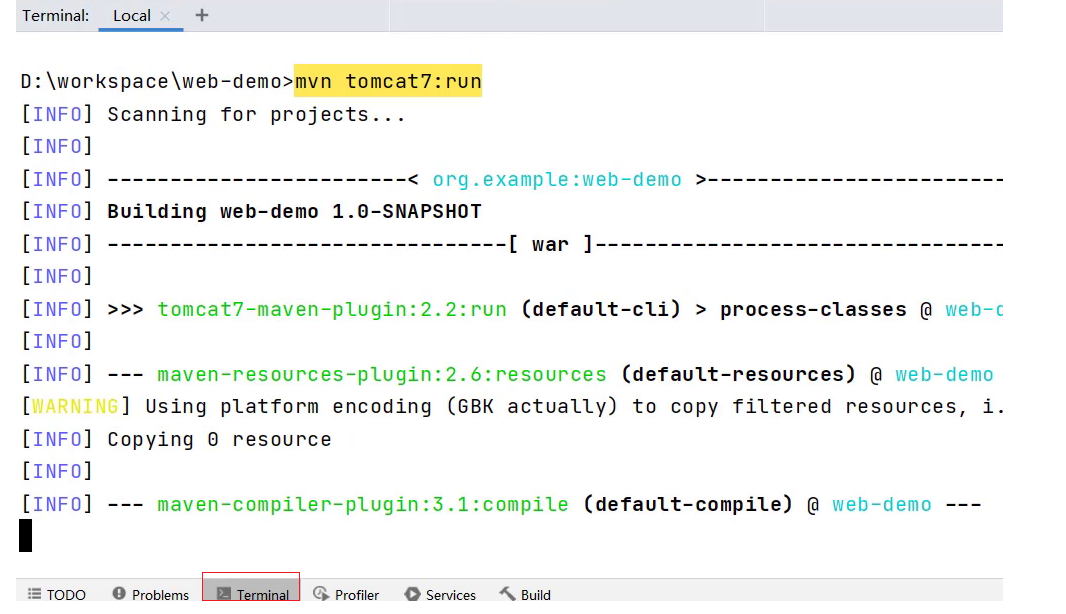Close the Local terminal tab
The height and width of the screenshot is (614, 1066).
click(x=165, y=16)
